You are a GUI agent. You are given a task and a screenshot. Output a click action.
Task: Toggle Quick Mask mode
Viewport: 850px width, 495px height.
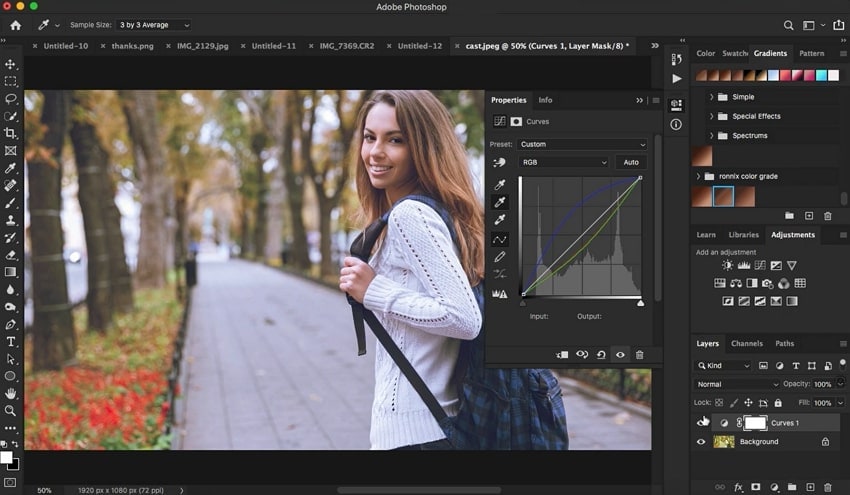tap(10, 482)
